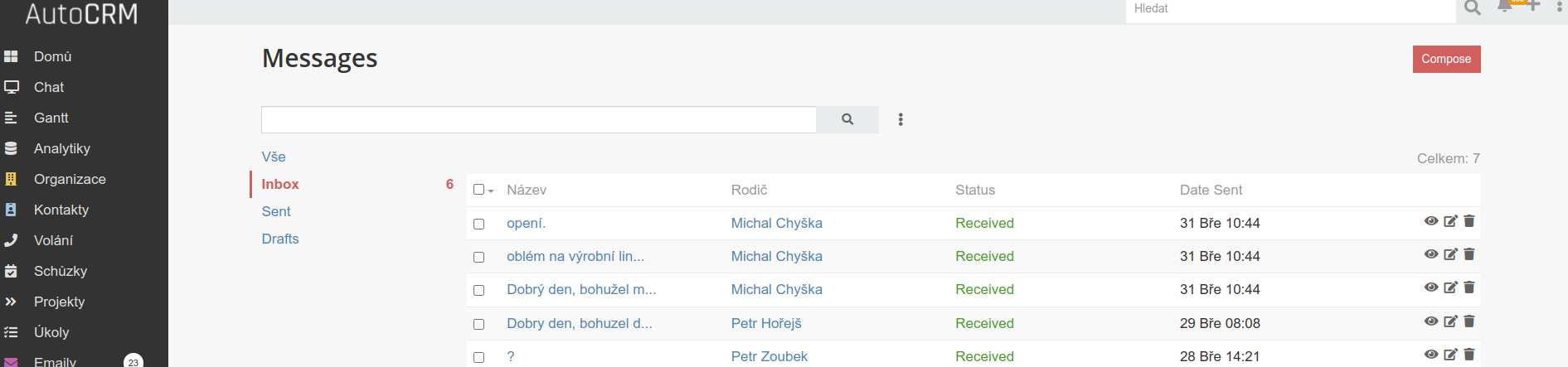
Task: Open Analytiky from the sidebar
Action: (x=61, y=148)
